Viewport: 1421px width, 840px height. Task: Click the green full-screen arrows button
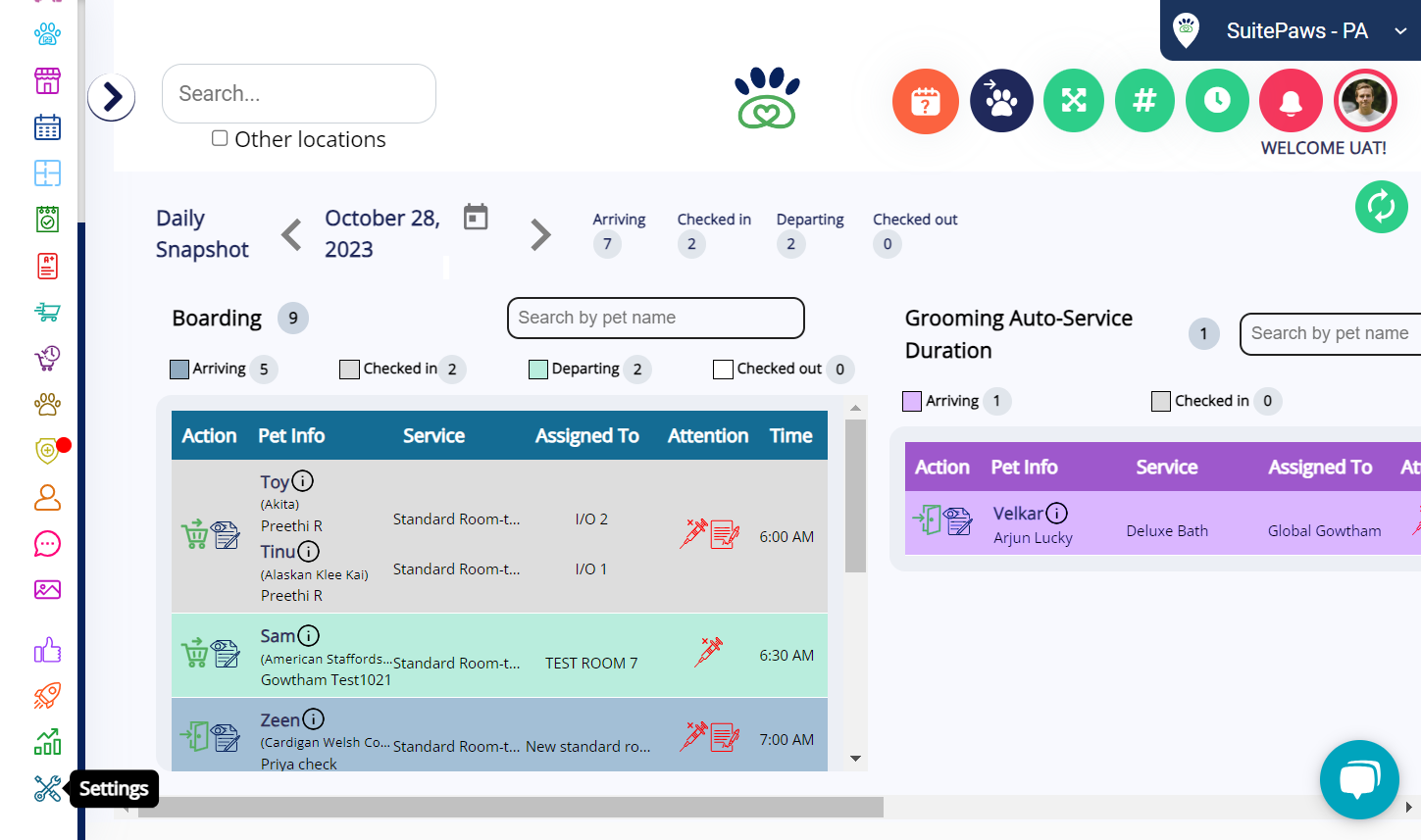coord(1074,100)
